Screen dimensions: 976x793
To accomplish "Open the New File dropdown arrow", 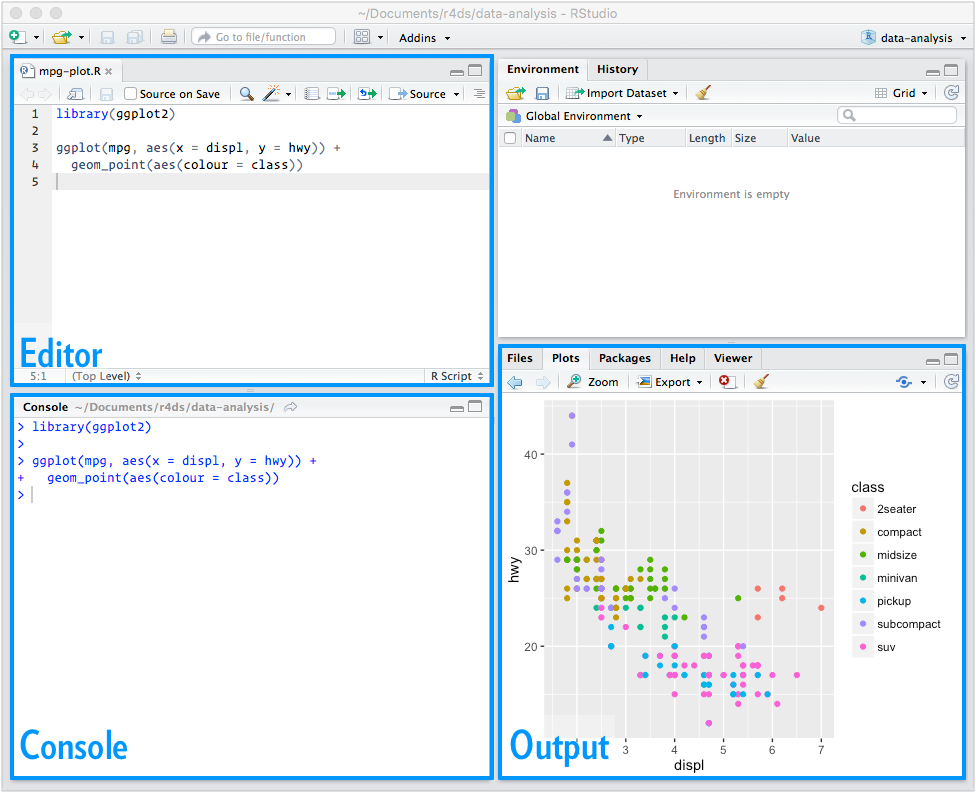I will point(36,38).
